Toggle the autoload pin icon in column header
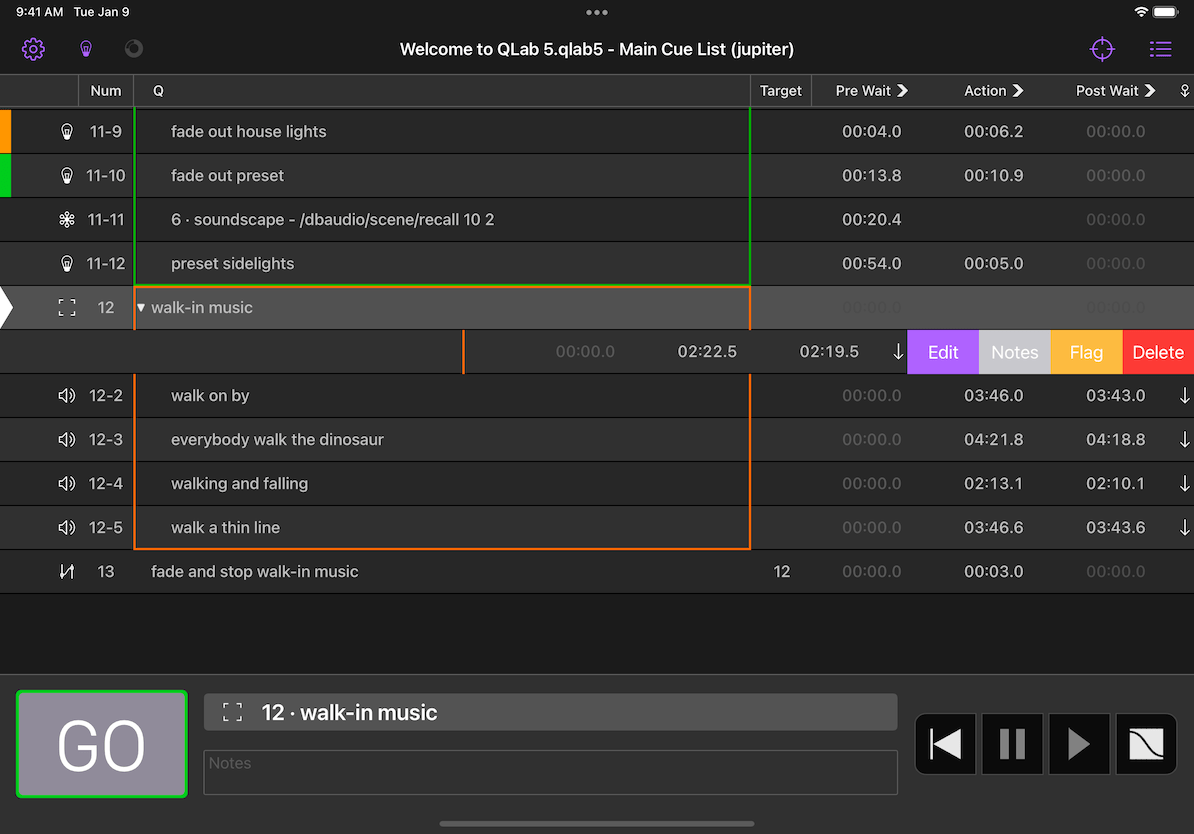This screenshot has width=1194, height=834. point(1185,91)
